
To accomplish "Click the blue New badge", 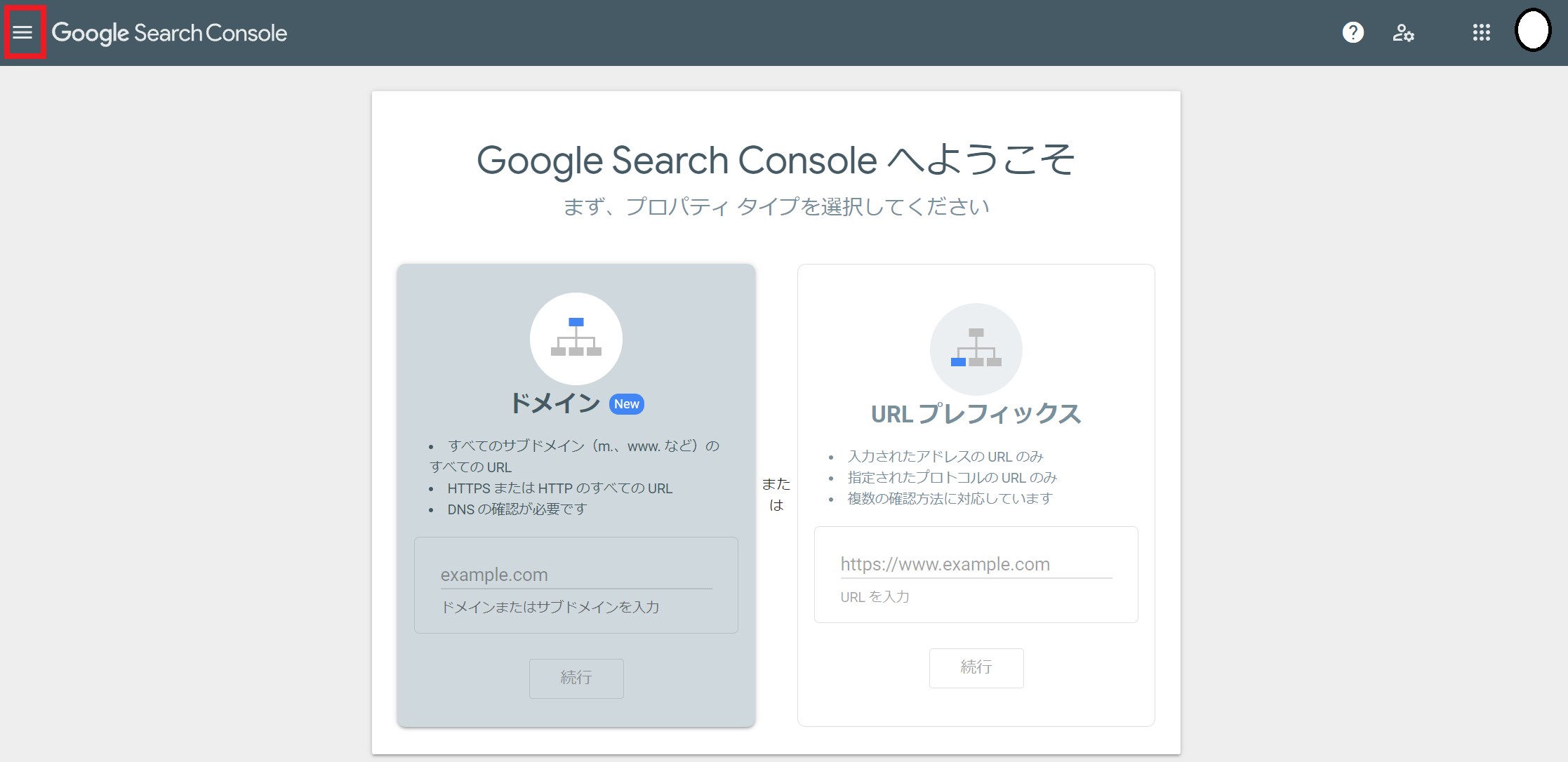I will pyautogui.click(x=626, y=404).
